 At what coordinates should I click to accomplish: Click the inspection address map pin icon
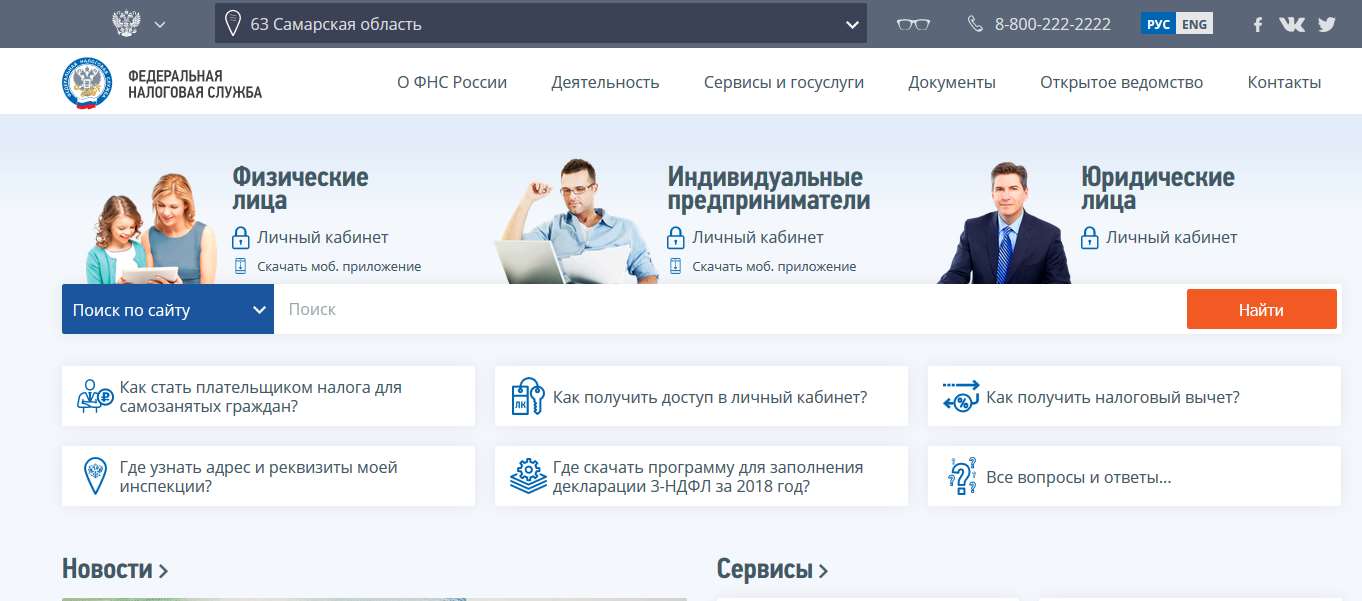point(95,477)
